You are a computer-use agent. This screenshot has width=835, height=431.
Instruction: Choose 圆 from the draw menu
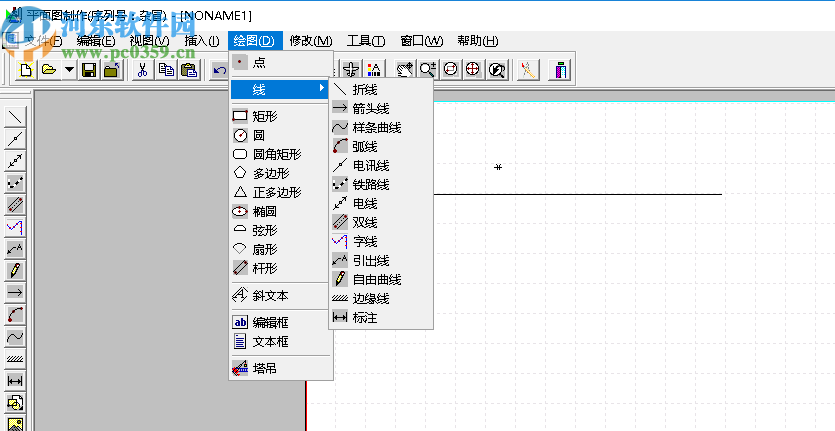click(x=281, y=135)
